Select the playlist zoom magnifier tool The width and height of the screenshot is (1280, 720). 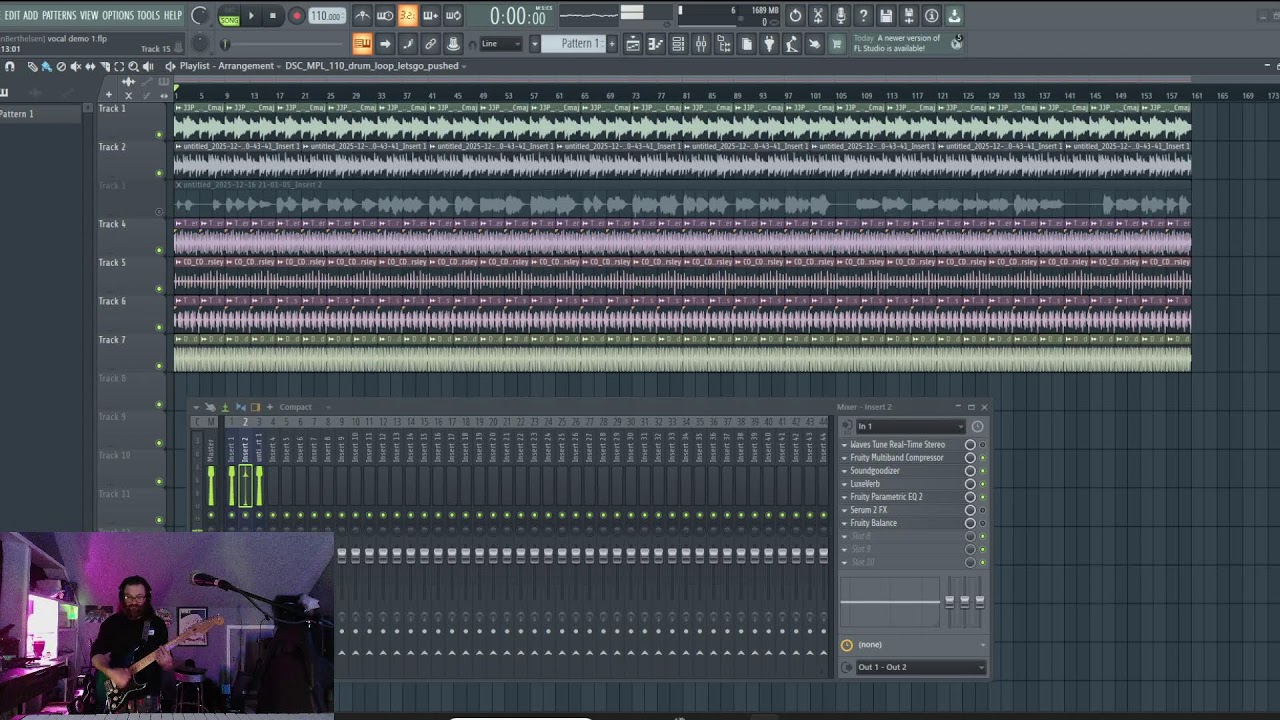pyautogui.click(x=133, y=66)
